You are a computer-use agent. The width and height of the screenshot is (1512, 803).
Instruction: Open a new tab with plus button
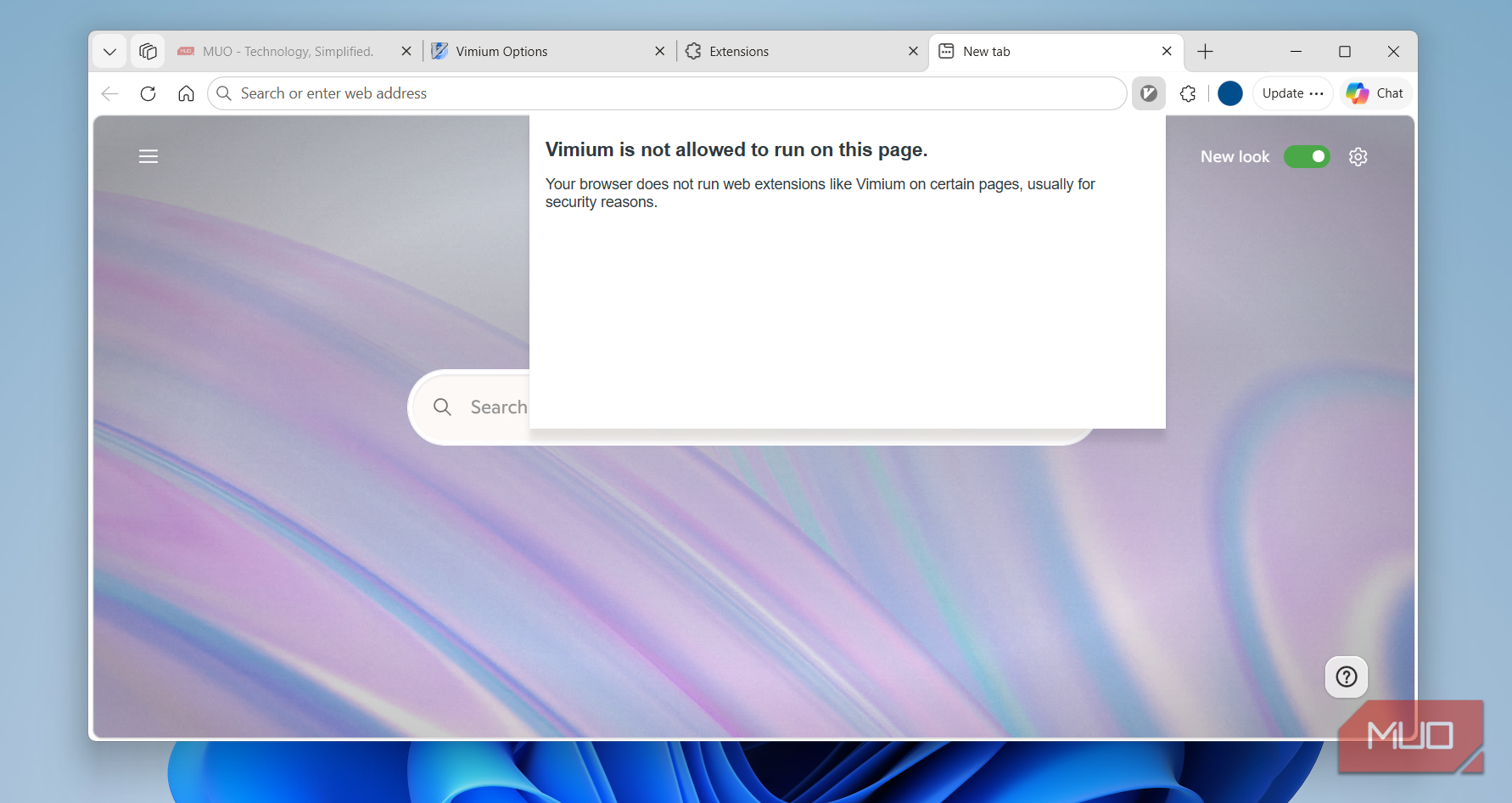[x=1205, y=52]
